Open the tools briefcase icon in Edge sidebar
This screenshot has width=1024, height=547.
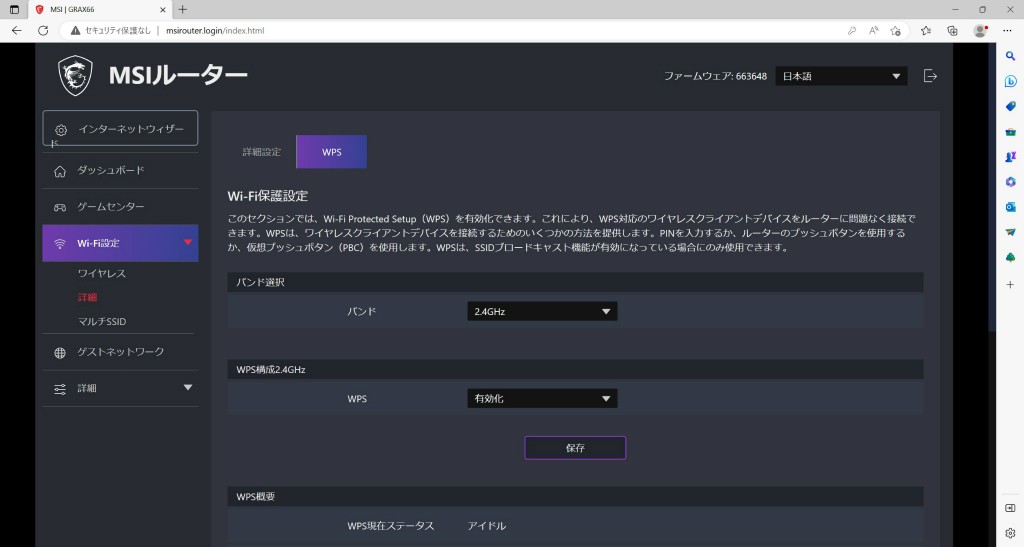click(1010, 132)
